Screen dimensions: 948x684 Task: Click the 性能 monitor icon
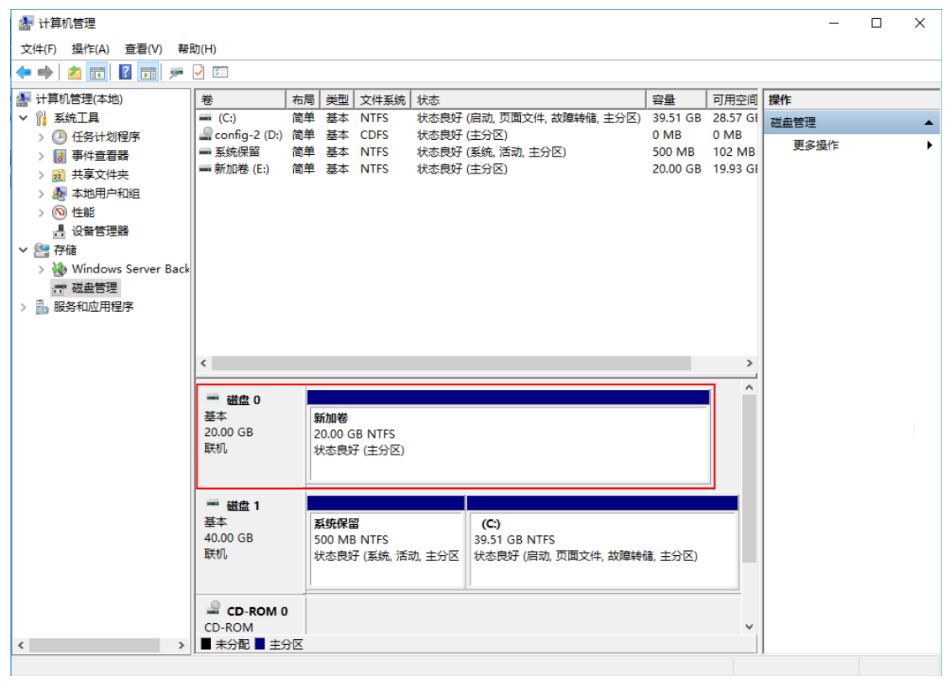pyautogui.click(x=59, y=212)
